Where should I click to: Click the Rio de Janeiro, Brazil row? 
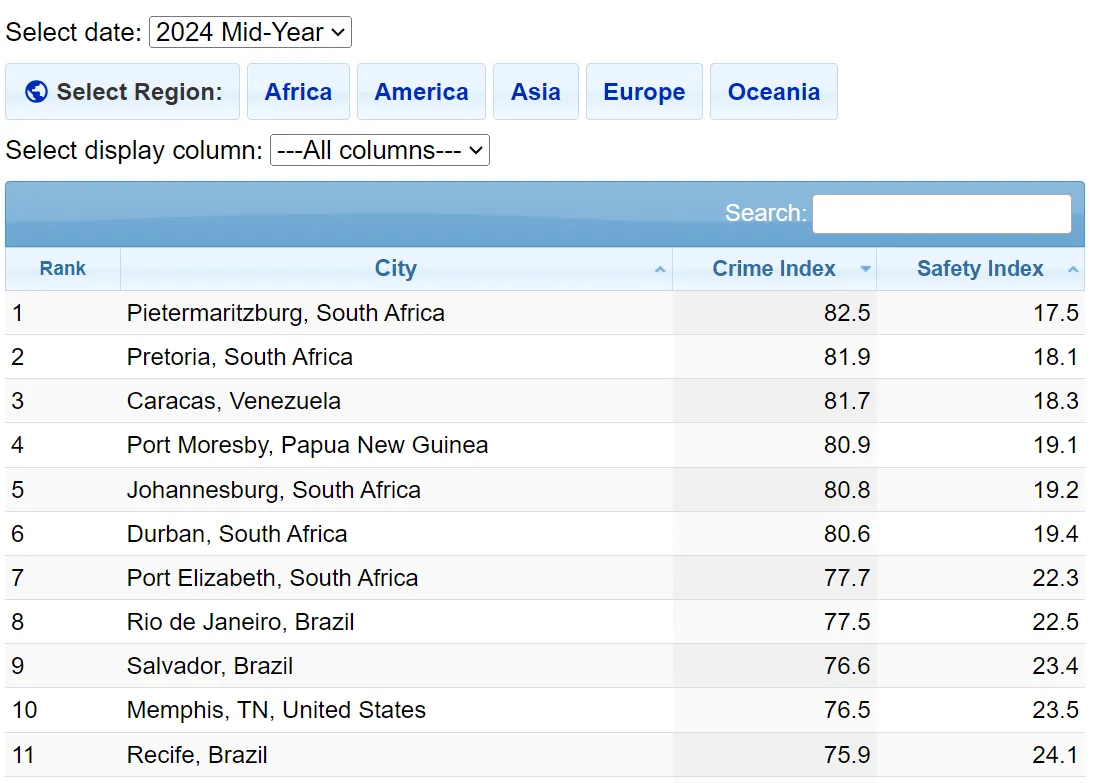tap(240, 622)
